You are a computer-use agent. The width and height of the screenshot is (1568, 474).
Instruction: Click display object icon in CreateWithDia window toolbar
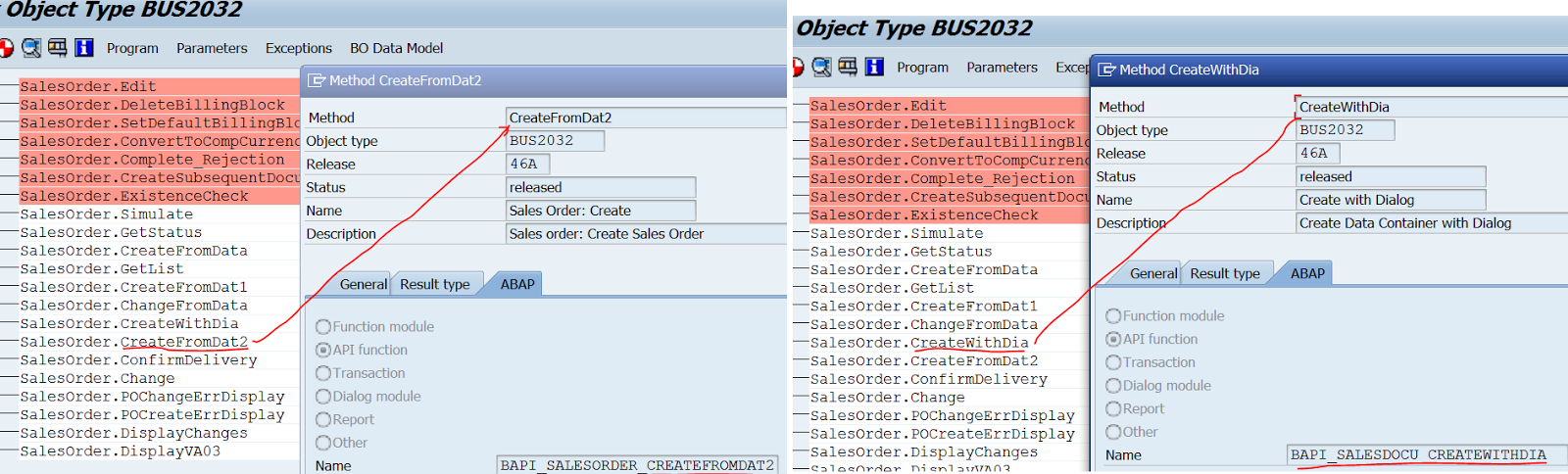pos(848,67)
